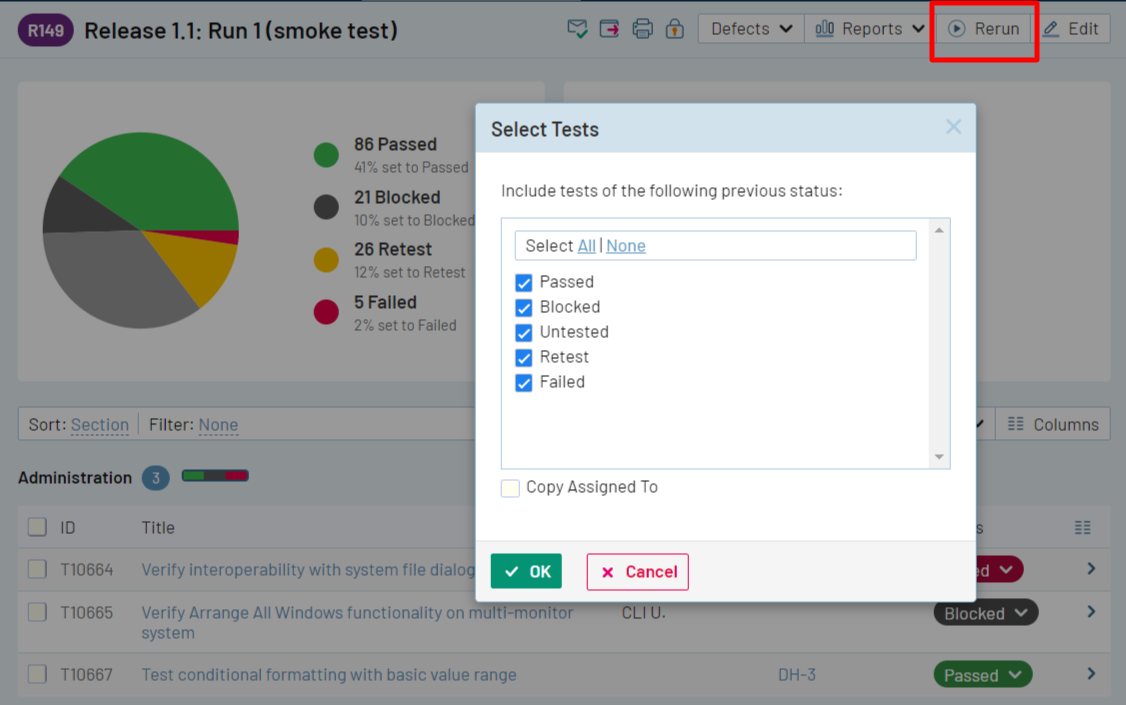The width and height of the screenshot is (1126, 705).
Task: Click the None link to deselect statuses
Action: (626, 246)
